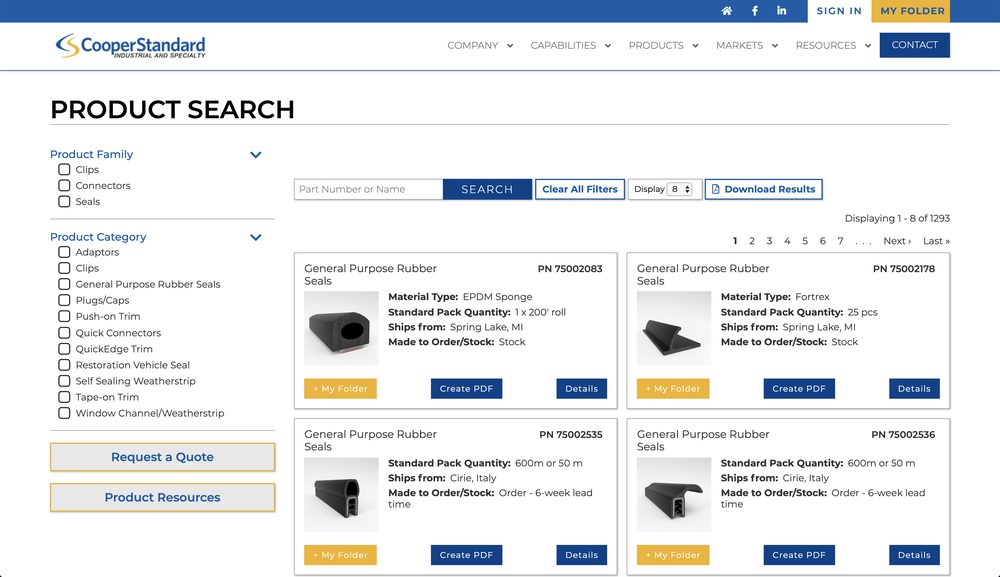Screen dimensions: 1000x577
Task: Check the Seals checkbox
Action: pos(64,201)
